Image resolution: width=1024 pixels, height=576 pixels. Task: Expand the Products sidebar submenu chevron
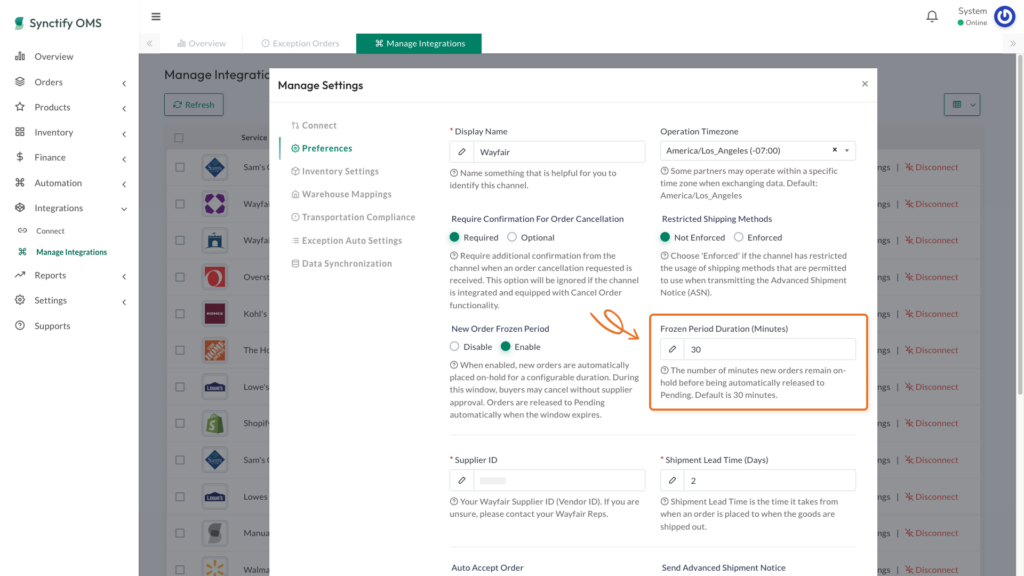tap(124, 108)
